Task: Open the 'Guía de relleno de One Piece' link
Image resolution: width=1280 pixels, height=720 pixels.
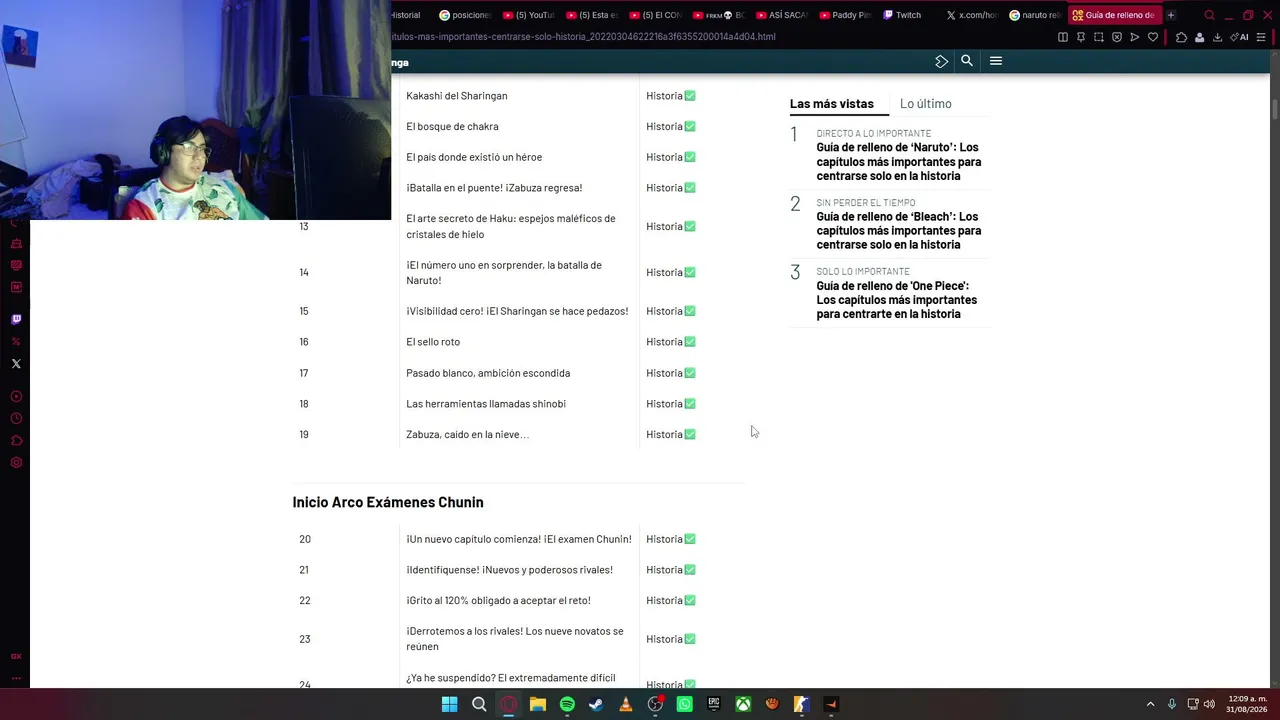Action: click(897, 300)
